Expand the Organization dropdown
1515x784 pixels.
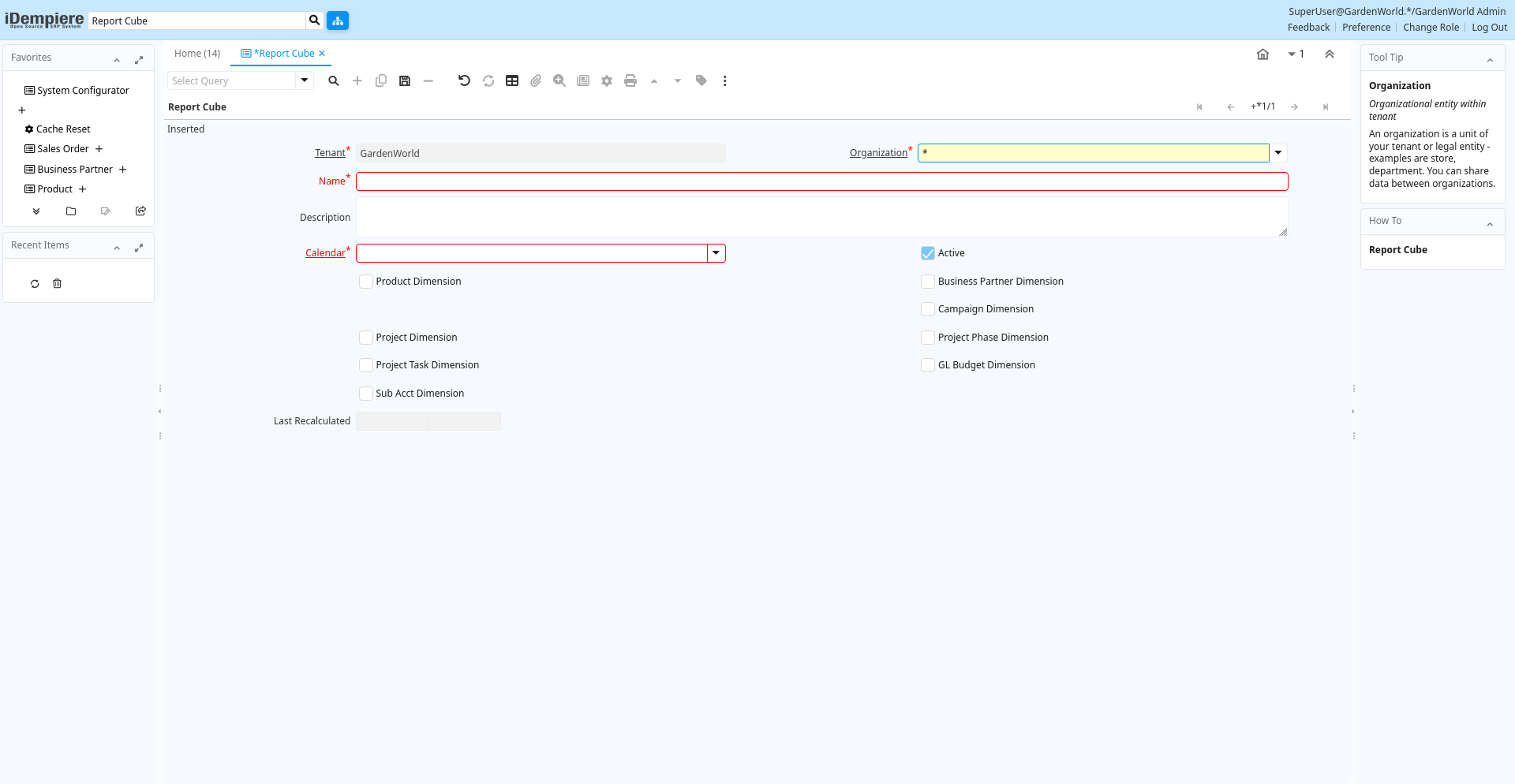pyautogui.click(x=1278, y=153)
